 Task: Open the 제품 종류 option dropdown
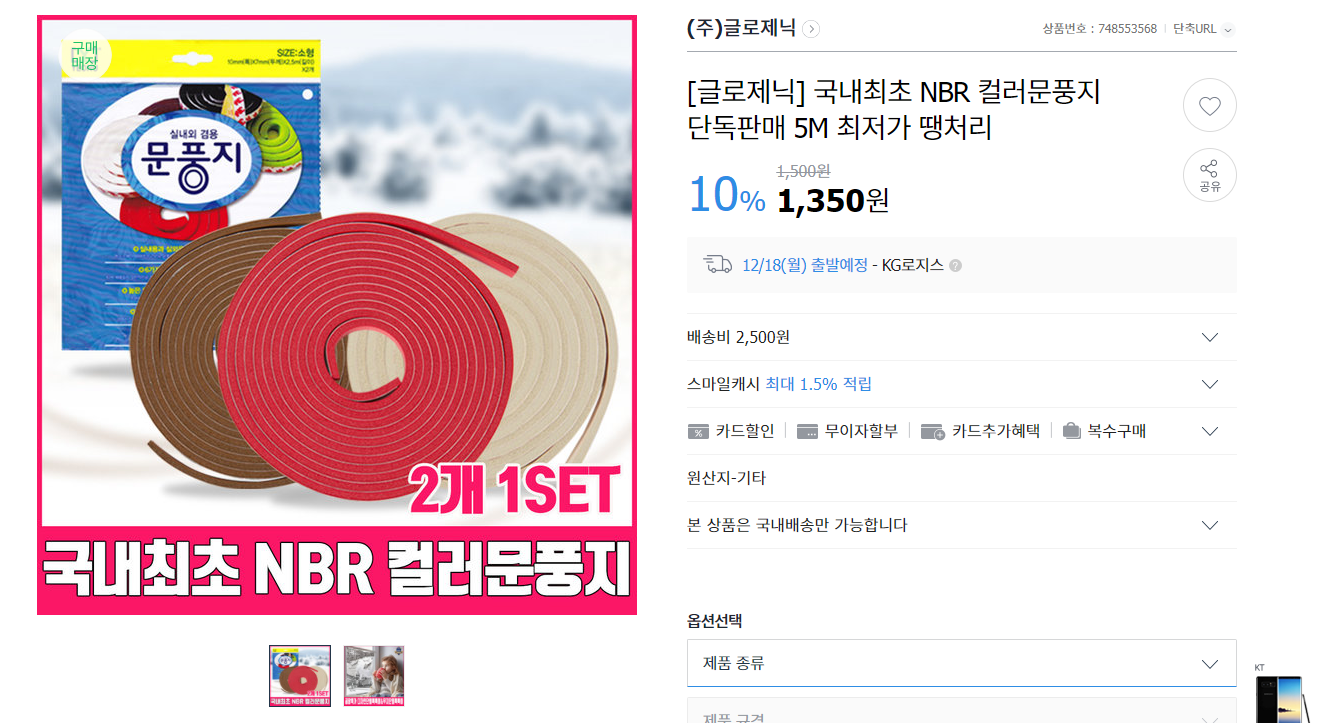click(961, 663)
